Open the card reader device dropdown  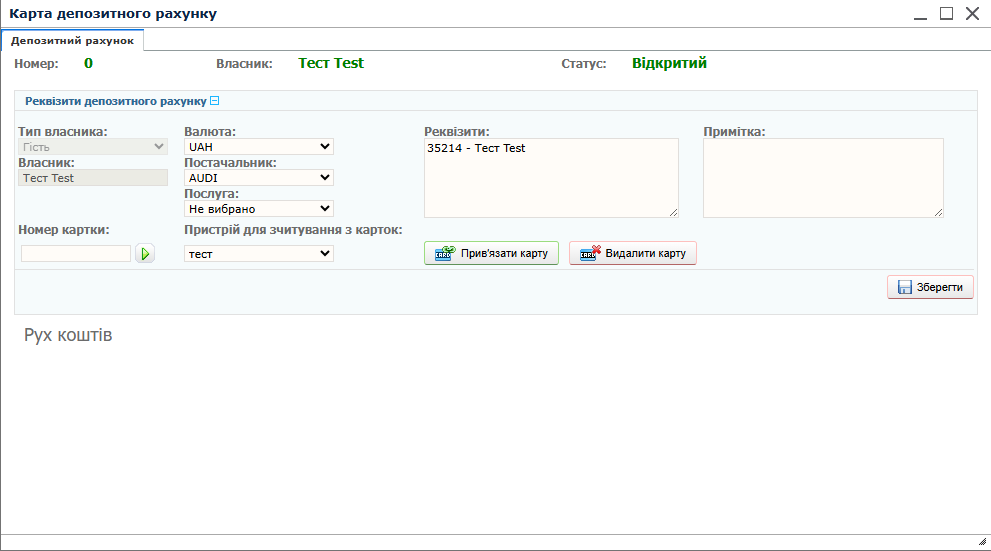258,254
